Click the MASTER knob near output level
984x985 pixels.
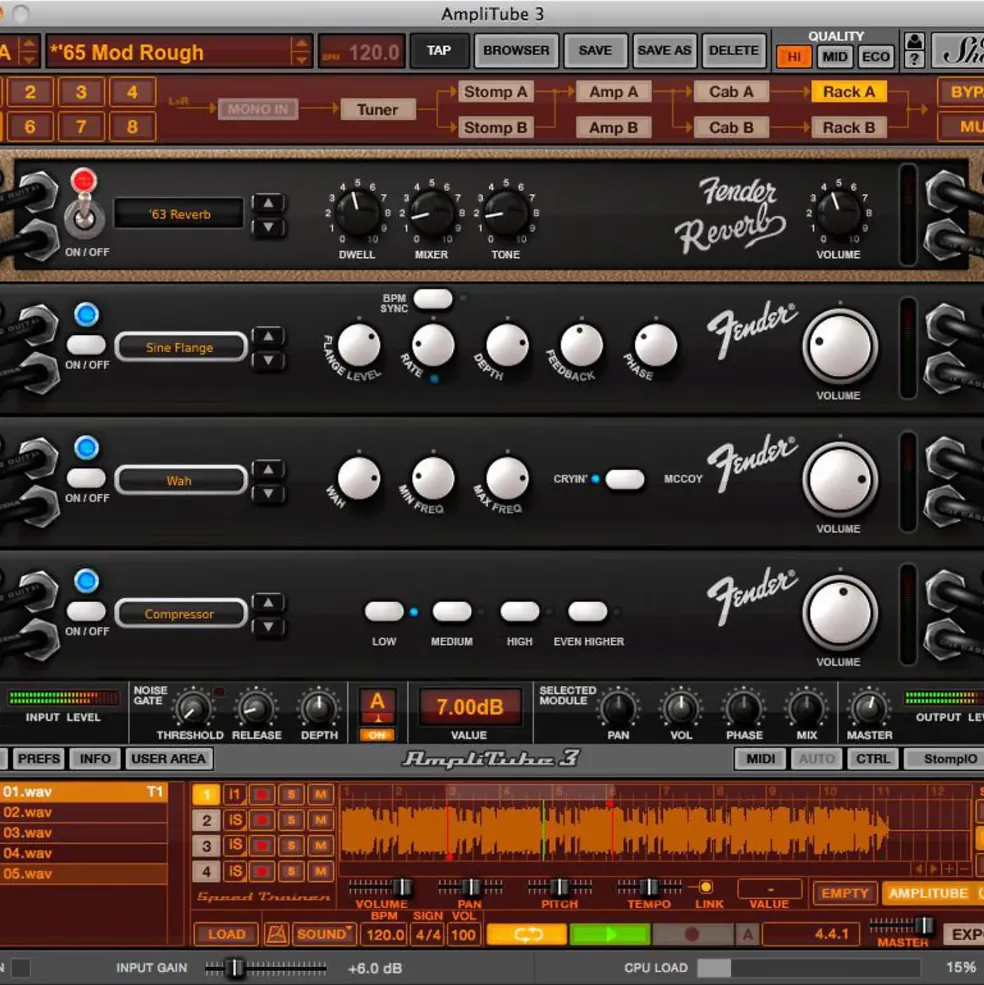click(868, 709)
